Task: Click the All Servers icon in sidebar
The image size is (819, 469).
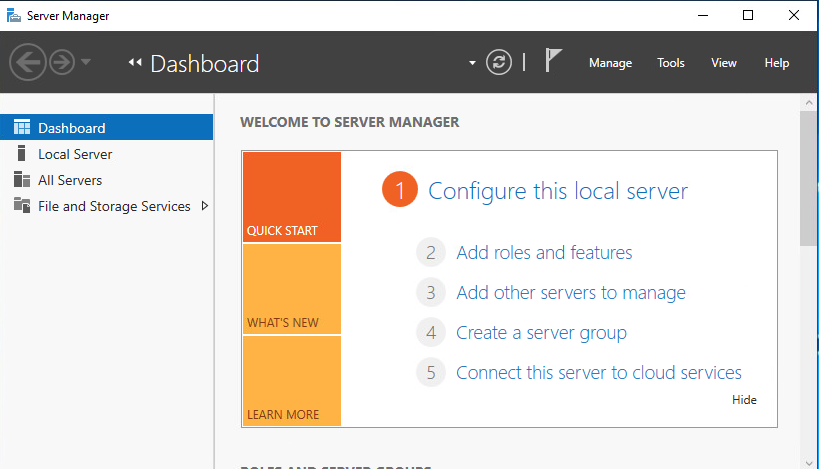Action: [21, 180]
